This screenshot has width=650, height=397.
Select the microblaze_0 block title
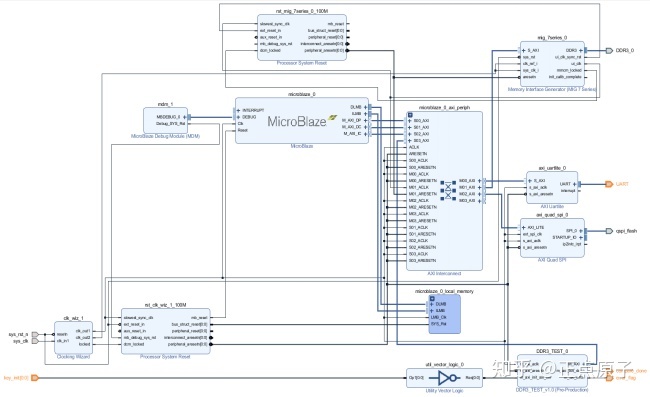coord(302,94)
